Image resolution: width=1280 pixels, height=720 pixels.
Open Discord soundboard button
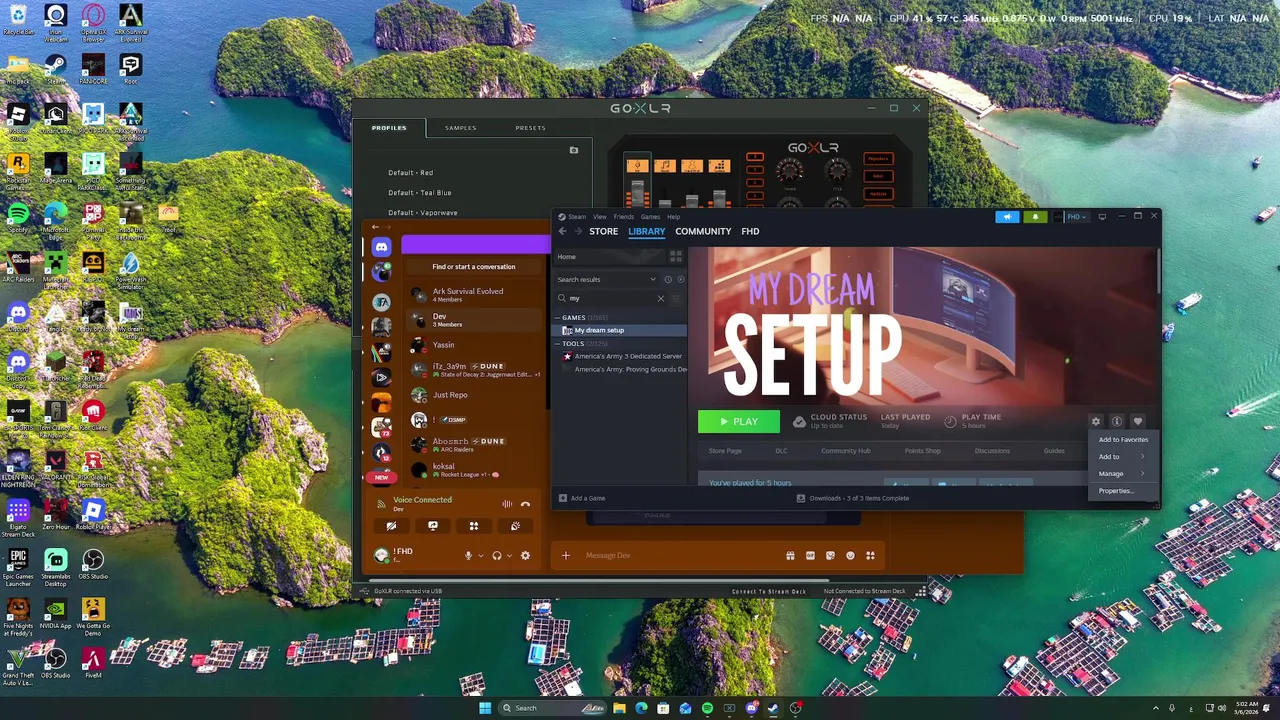[x=515, y=526]
